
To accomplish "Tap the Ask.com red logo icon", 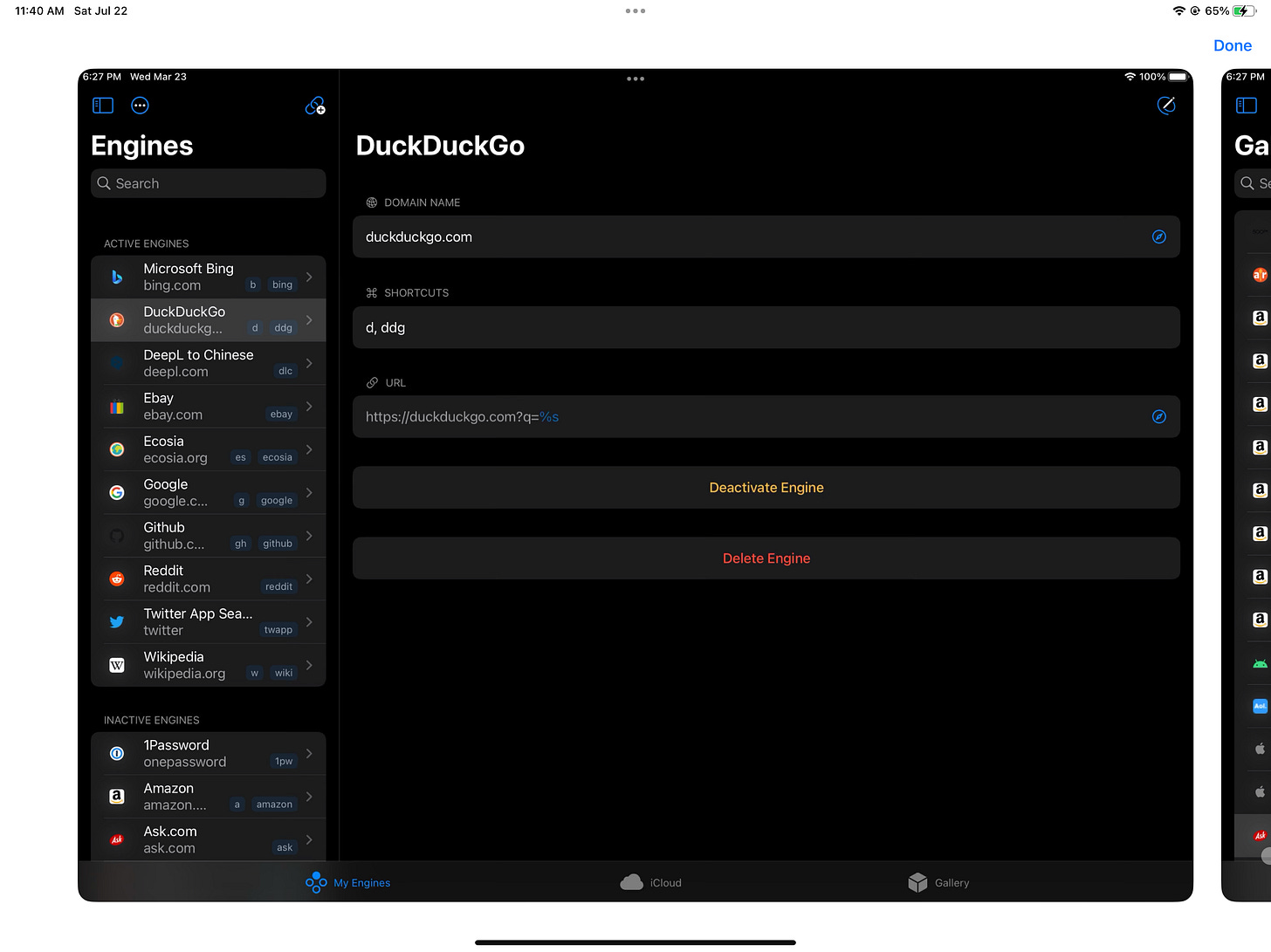I will [x=117, y=839].
